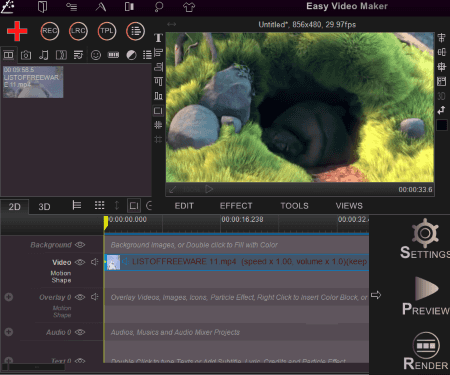Click the half-shaded circle icon
This screenshot has width=450, height=375.
[131, 55]
